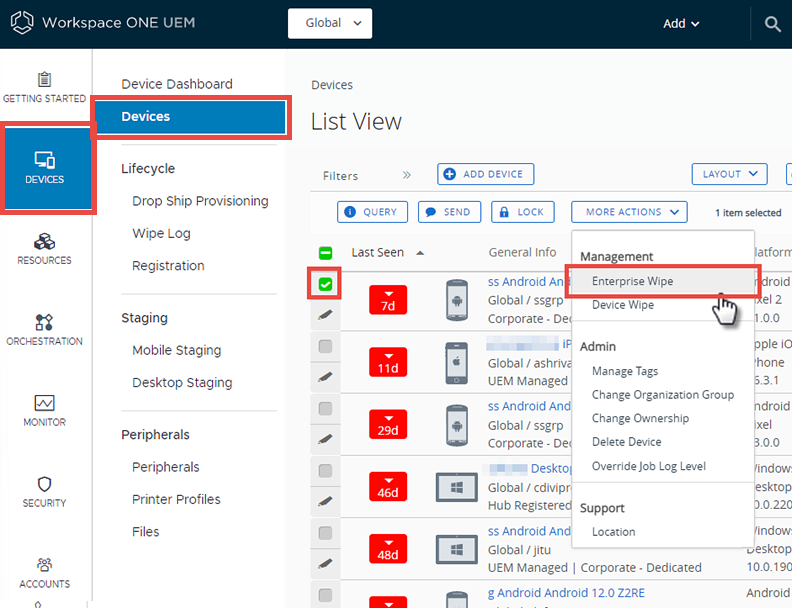Open Mobile Staging page
This screenshot has width=792, height=608.
pos(176,350)
